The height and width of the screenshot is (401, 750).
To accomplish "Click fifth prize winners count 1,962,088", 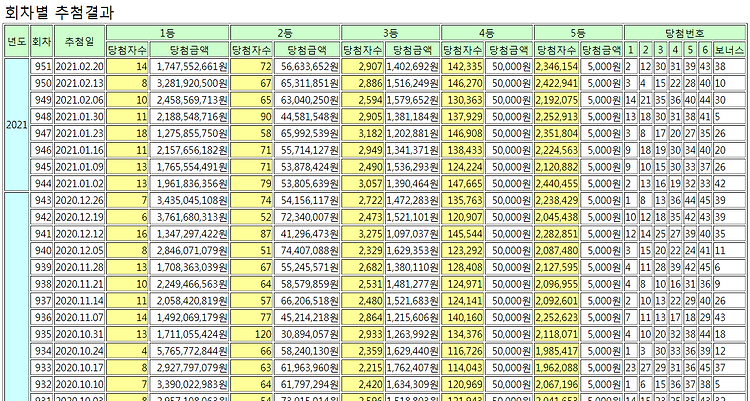I will coord(557,368).
